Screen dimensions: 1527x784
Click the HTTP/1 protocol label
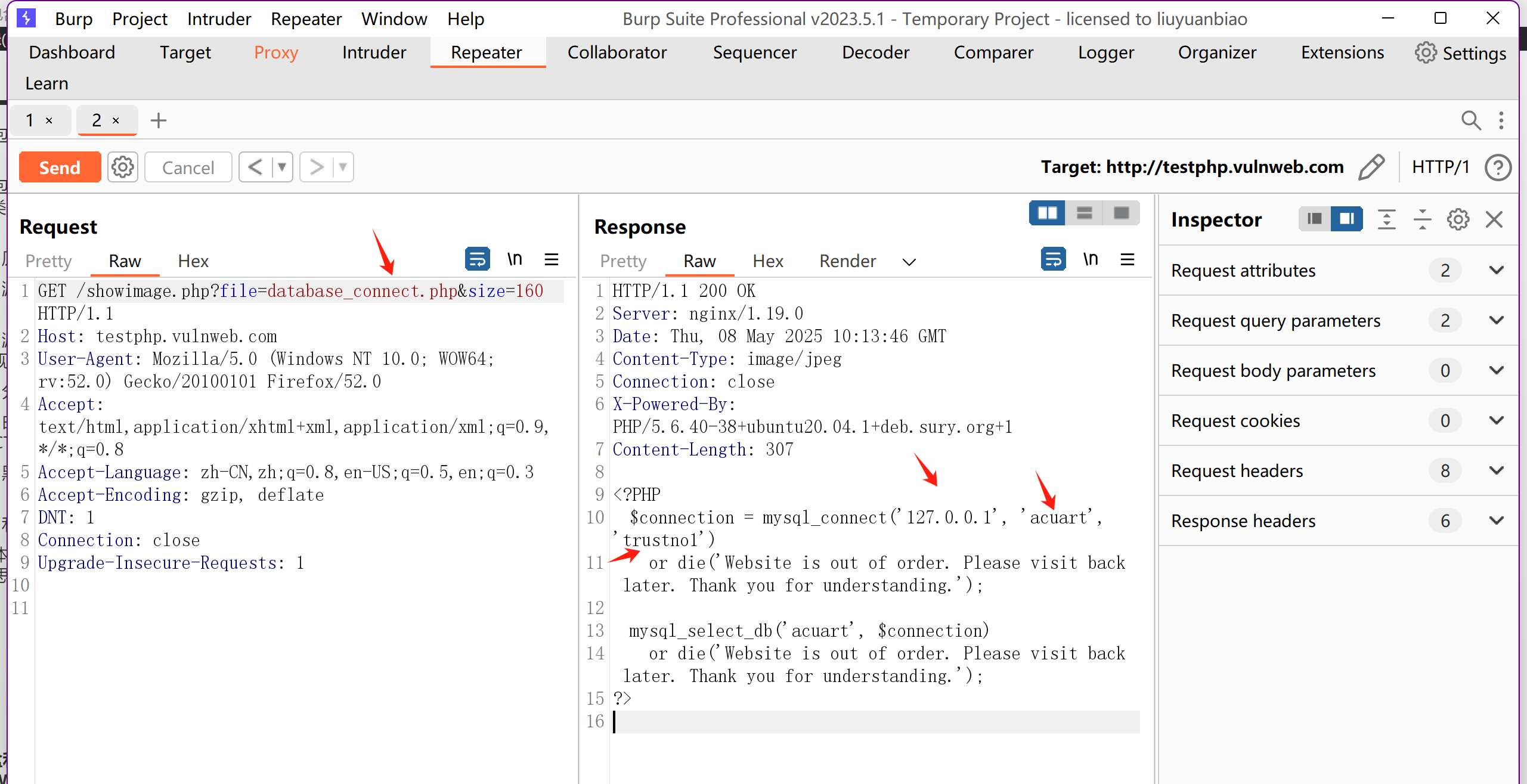click(x=1440, y=167)
